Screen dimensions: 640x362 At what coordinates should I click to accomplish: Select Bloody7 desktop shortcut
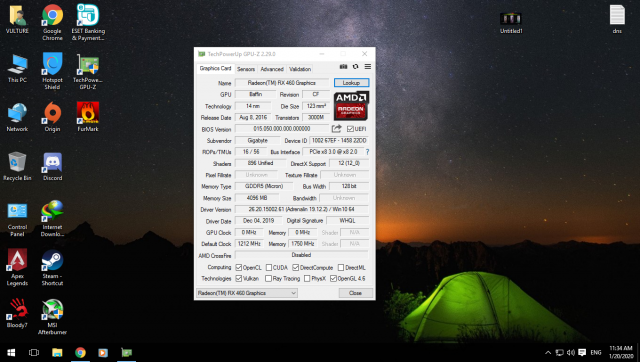pos(17,313)
